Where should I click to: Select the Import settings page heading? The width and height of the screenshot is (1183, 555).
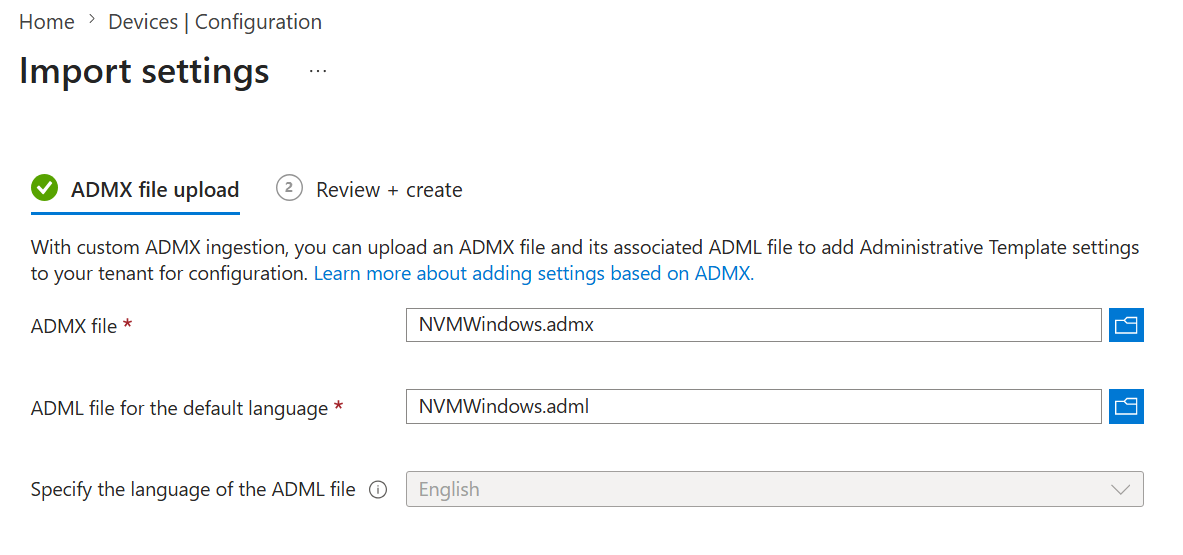(x=144, y=72)
